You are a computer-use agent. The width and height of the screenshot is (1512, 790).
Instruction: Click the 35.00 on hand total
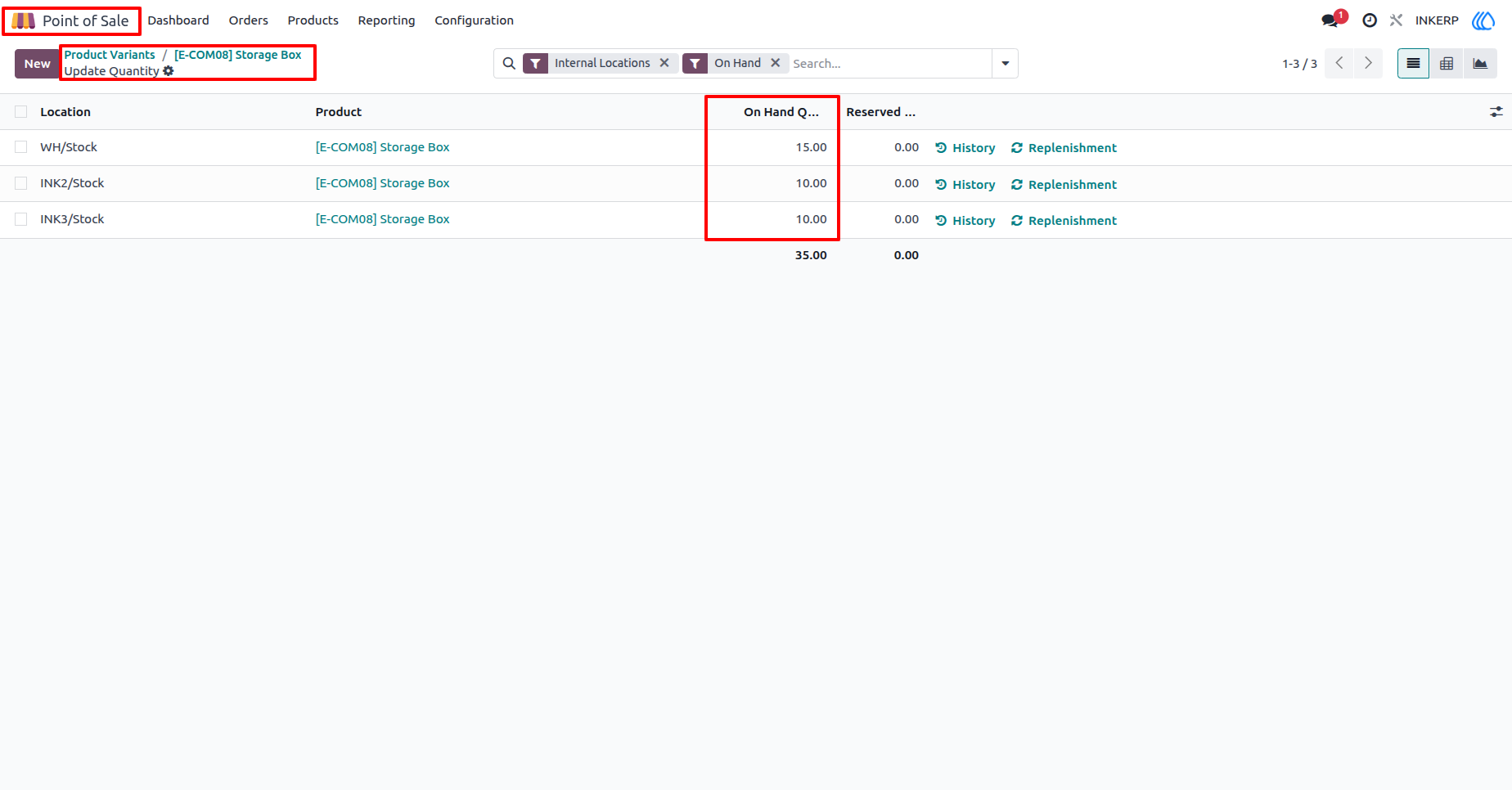click(811, 255)
